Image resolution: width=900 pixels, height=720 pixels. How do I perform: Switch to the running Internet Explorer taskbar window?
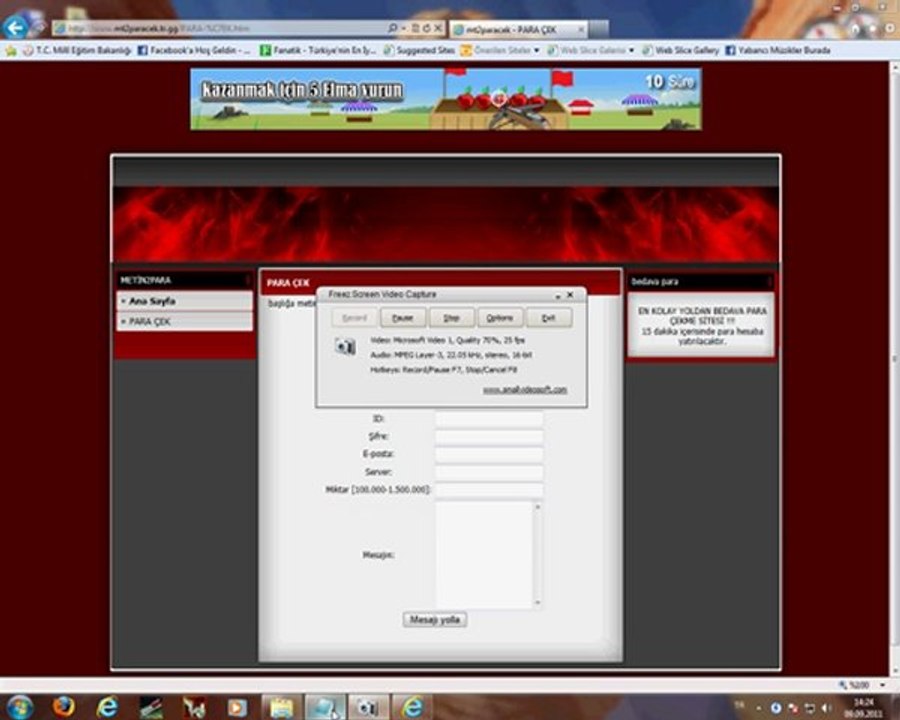(412, 707)
